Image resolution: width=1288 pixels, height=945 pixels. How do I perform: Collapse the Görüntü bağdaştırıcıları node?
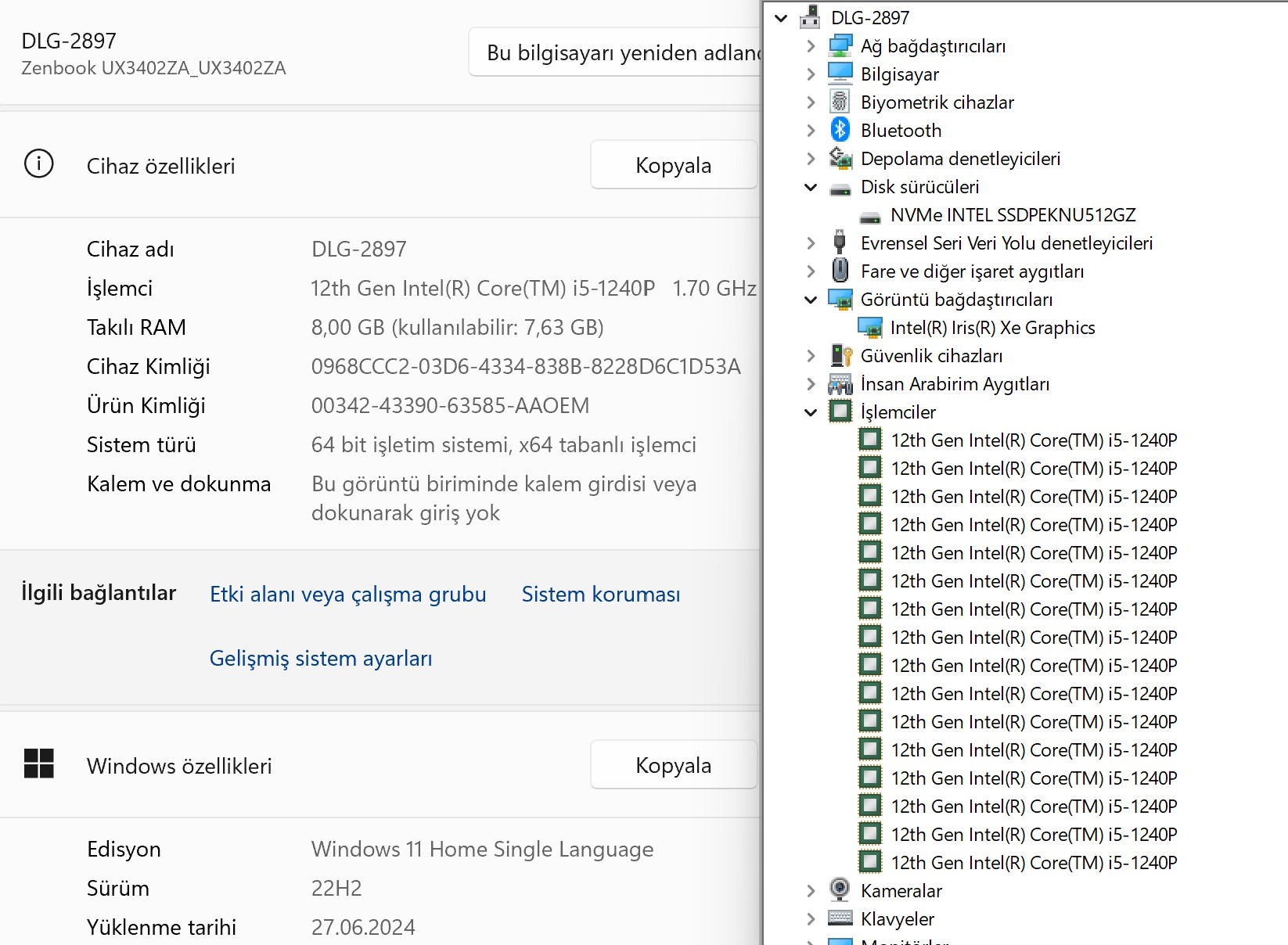(x=811, y=300)
